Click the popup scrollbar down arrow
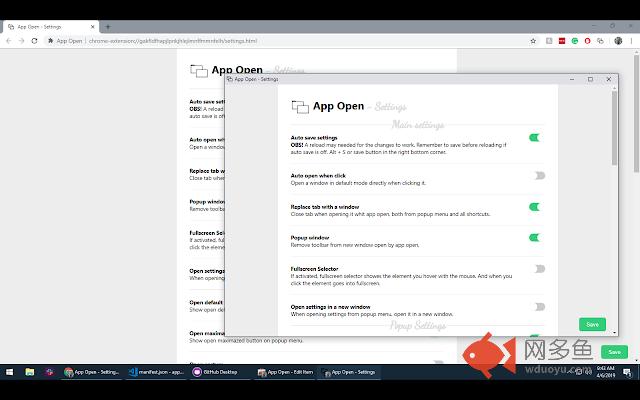 click(x=614, y=333)
